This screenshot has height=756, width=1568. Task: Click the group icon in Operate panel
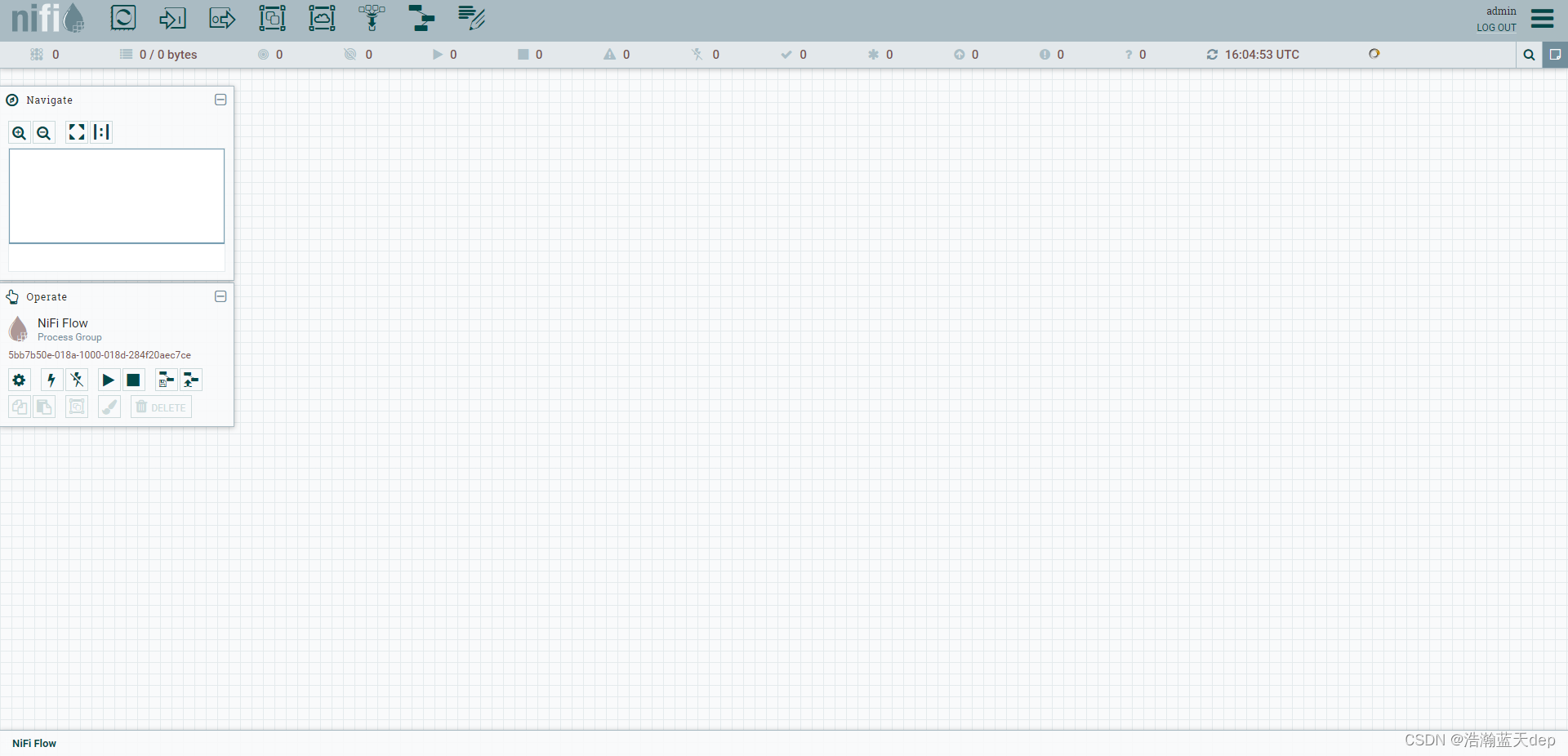click(77, 407)
